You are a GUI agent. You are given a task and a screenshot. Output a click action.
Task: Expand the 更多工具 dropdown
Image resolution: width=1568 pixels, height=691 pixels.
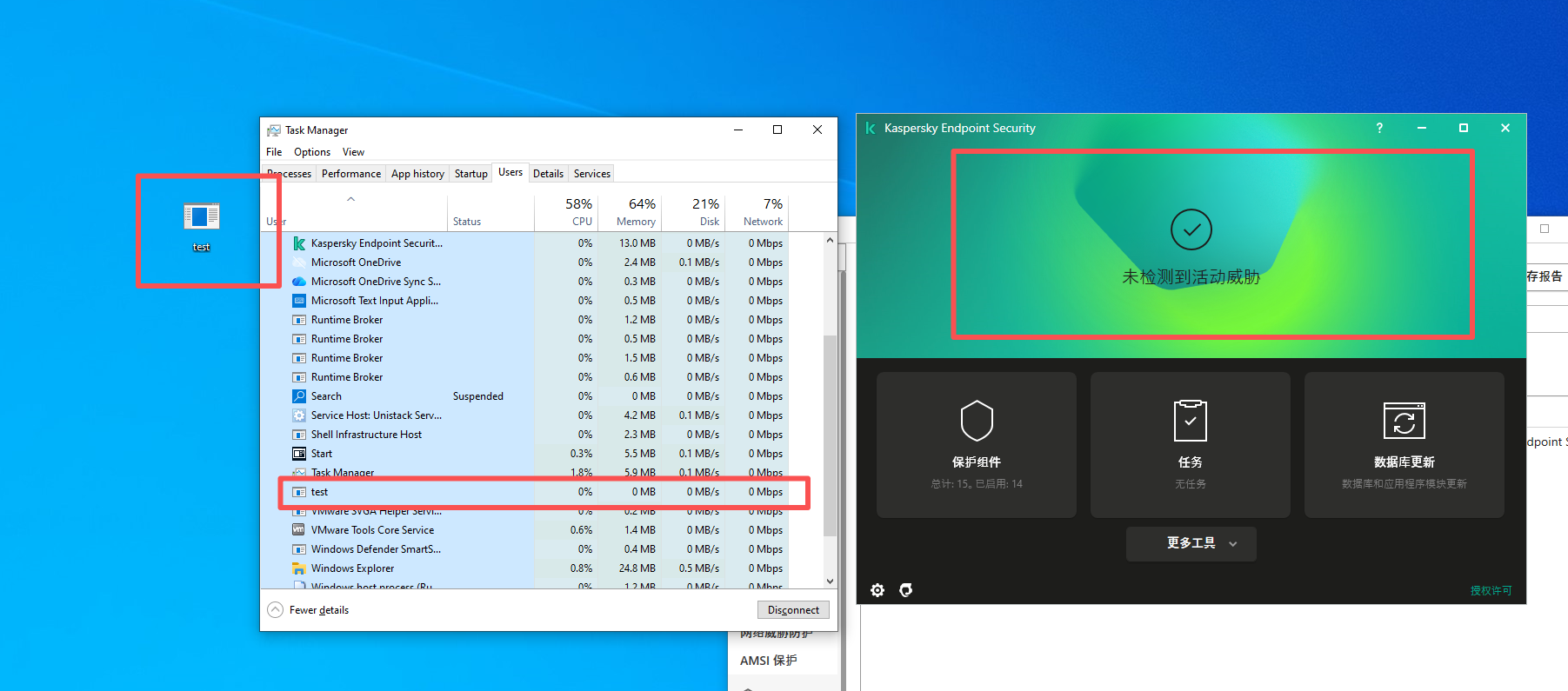click(x=1191, y=543)
